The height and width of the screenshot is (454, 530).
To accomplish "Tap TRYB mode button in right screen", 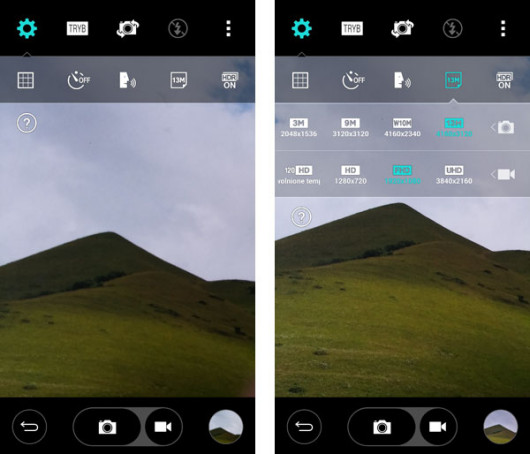I will click(352, 28).
